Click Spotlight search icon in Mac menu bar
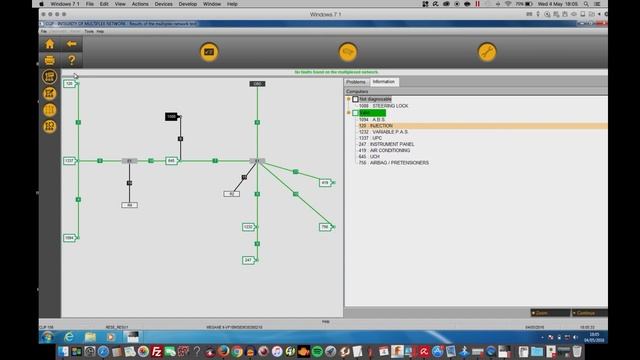Screen dimensions: 640x360 (x=586, y=4)
